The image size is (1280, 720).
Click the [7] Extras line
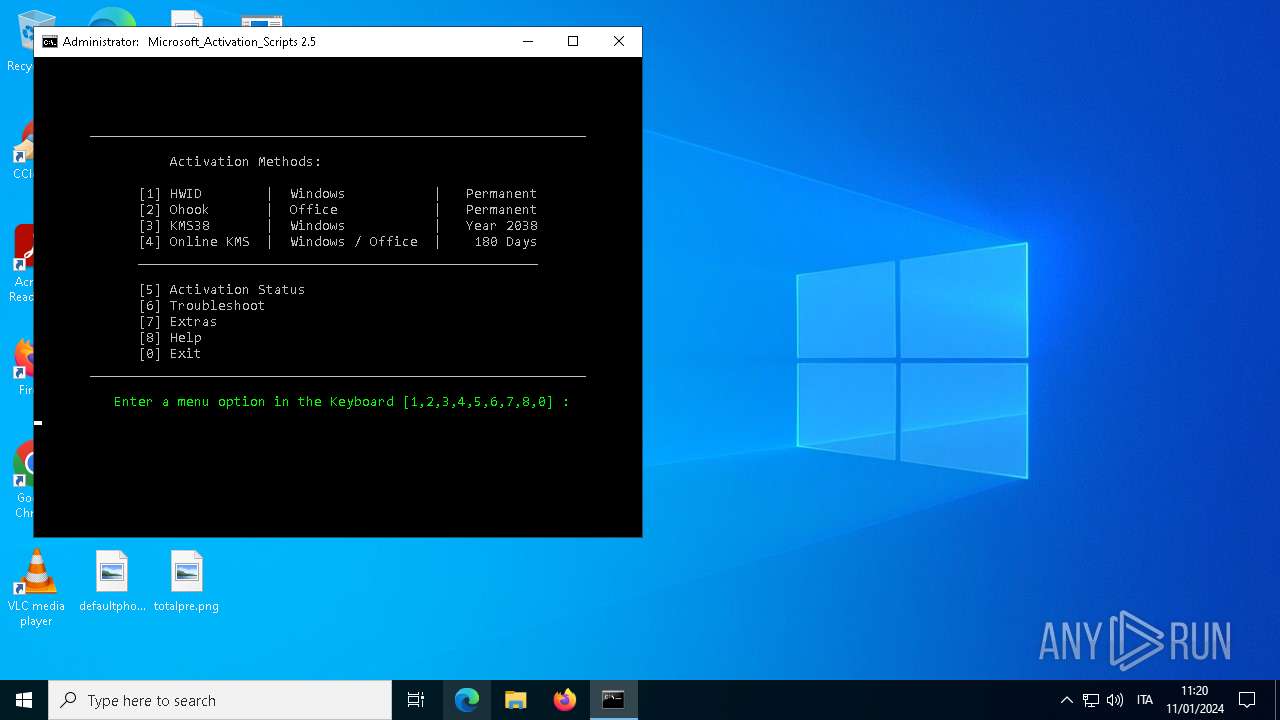(x=178, y=322)
